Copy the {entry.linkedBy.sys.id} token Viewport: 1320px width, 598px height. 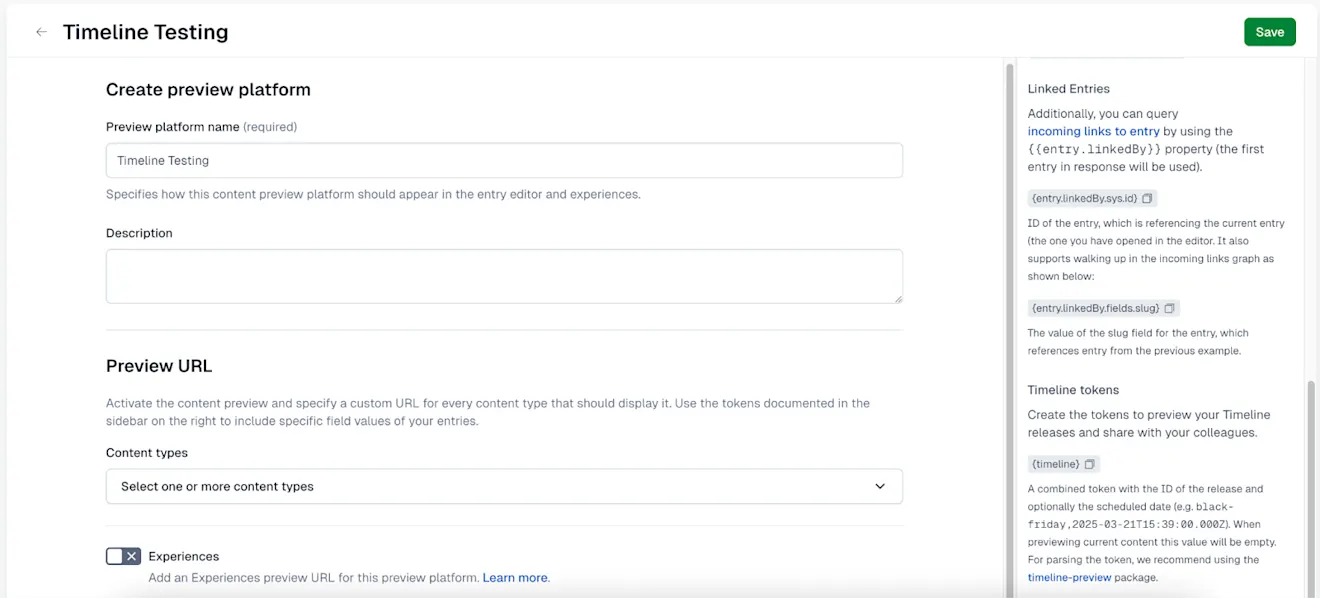pyautogui.click(x=1147, y=198)
